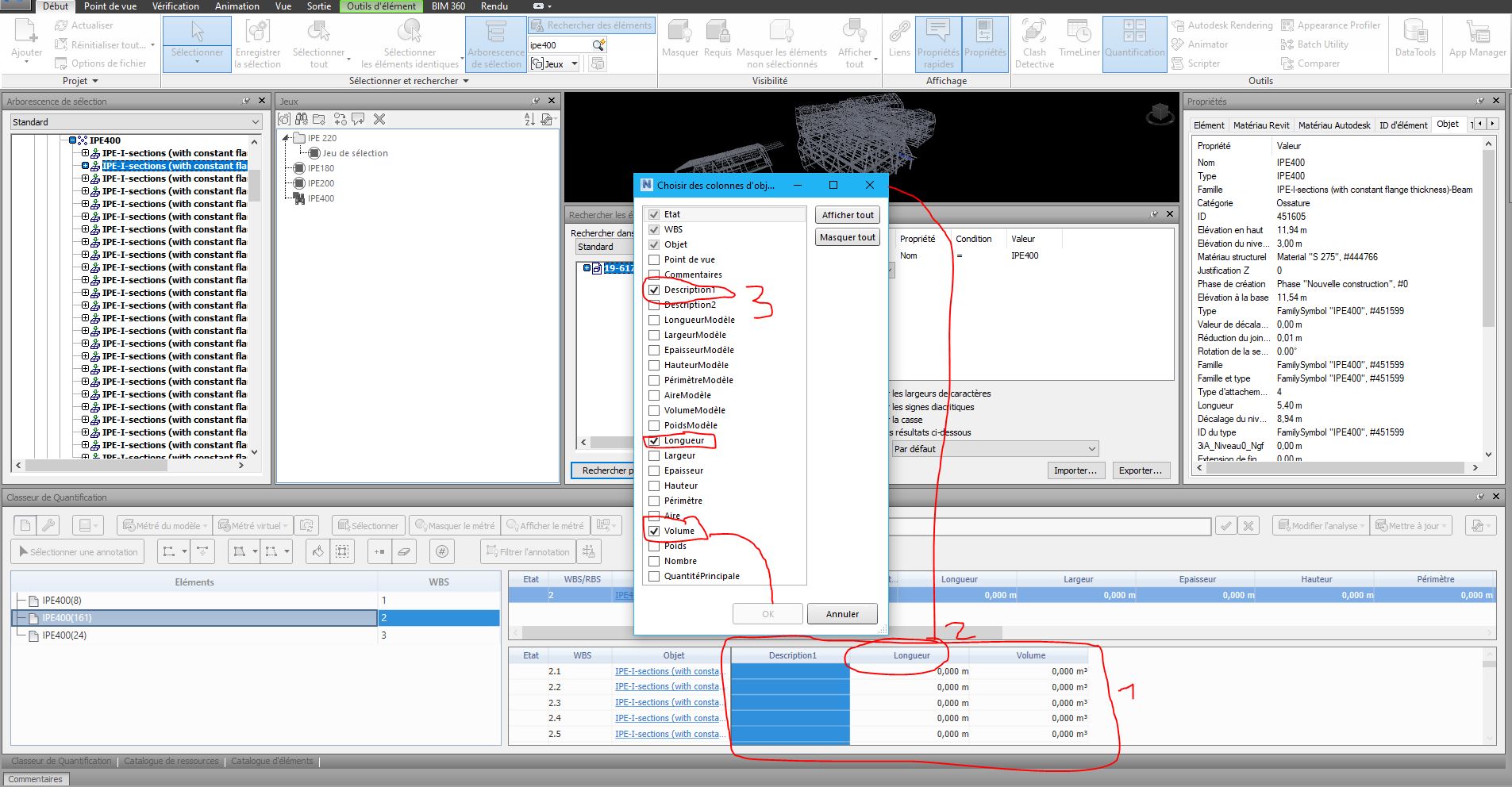Screen dimensions: 1512x787
Task: Open Clash Detective
Action: [x=1034, y=40]
